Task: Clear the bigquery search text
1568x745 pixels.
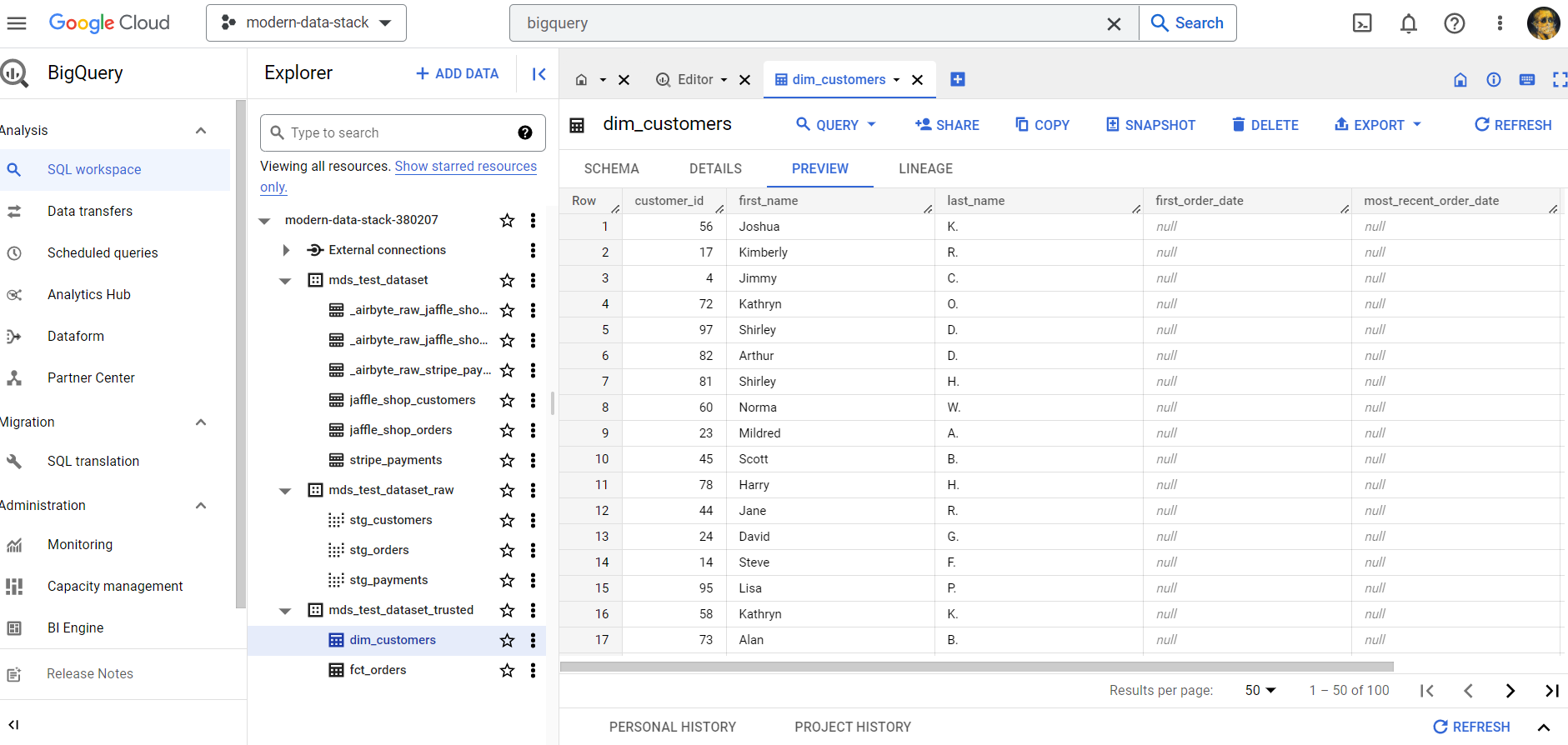Action: click(1114, 24)
